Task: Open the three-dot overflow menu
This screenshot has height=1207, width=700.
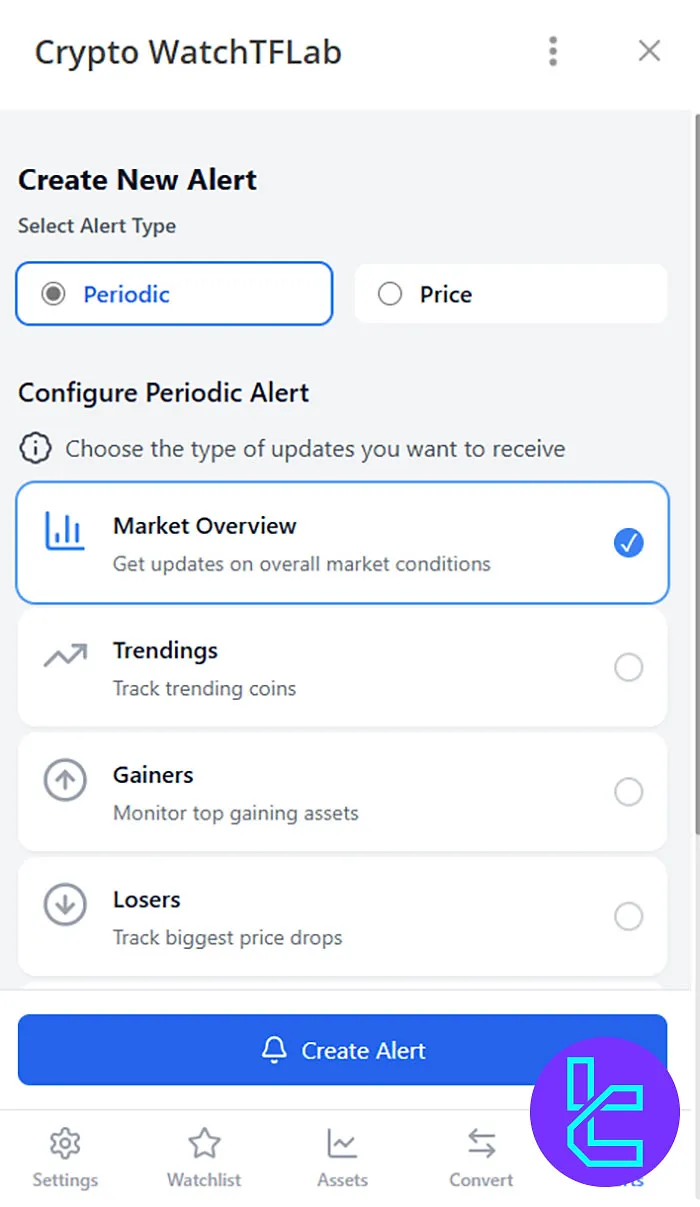Action: [553, 50]
